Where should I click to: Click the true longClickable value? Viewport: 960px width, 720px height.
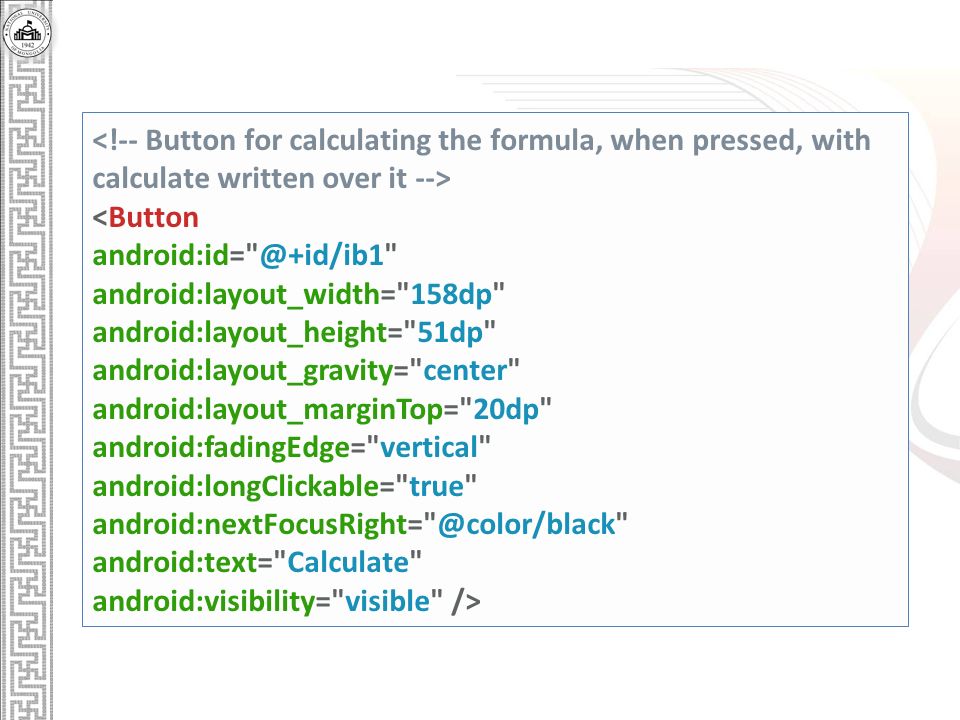point(437,486)
